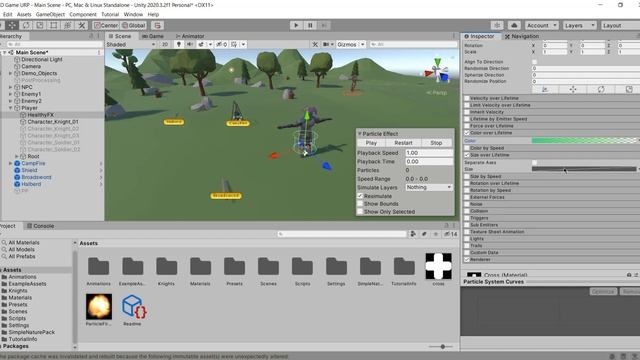Select the Readme asset icon
Image resolution: width=640 pixels, height=360 pixels.
coord(133,307)
